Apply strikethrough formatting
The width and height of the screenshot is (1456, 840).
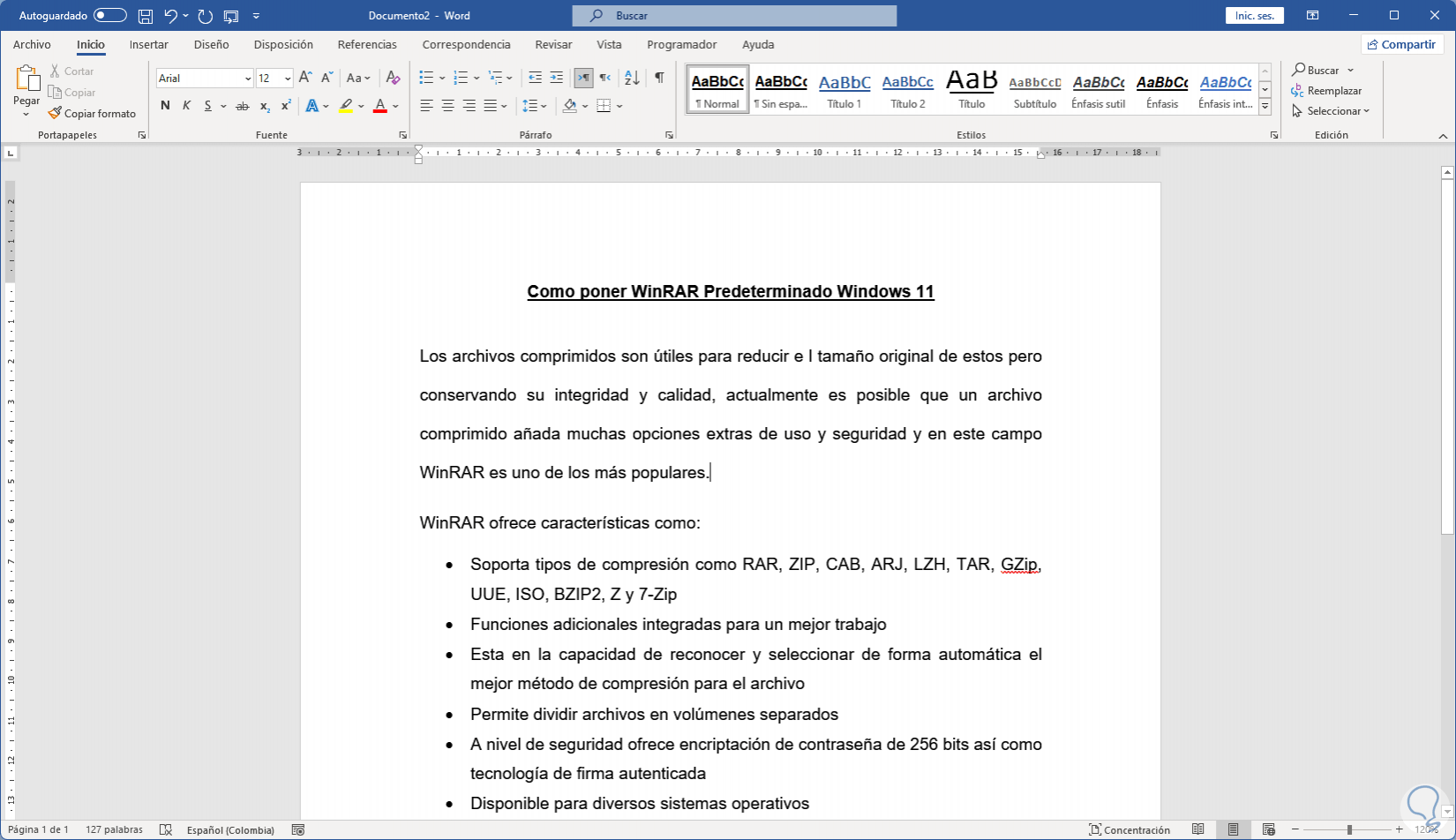pos(242,106)
